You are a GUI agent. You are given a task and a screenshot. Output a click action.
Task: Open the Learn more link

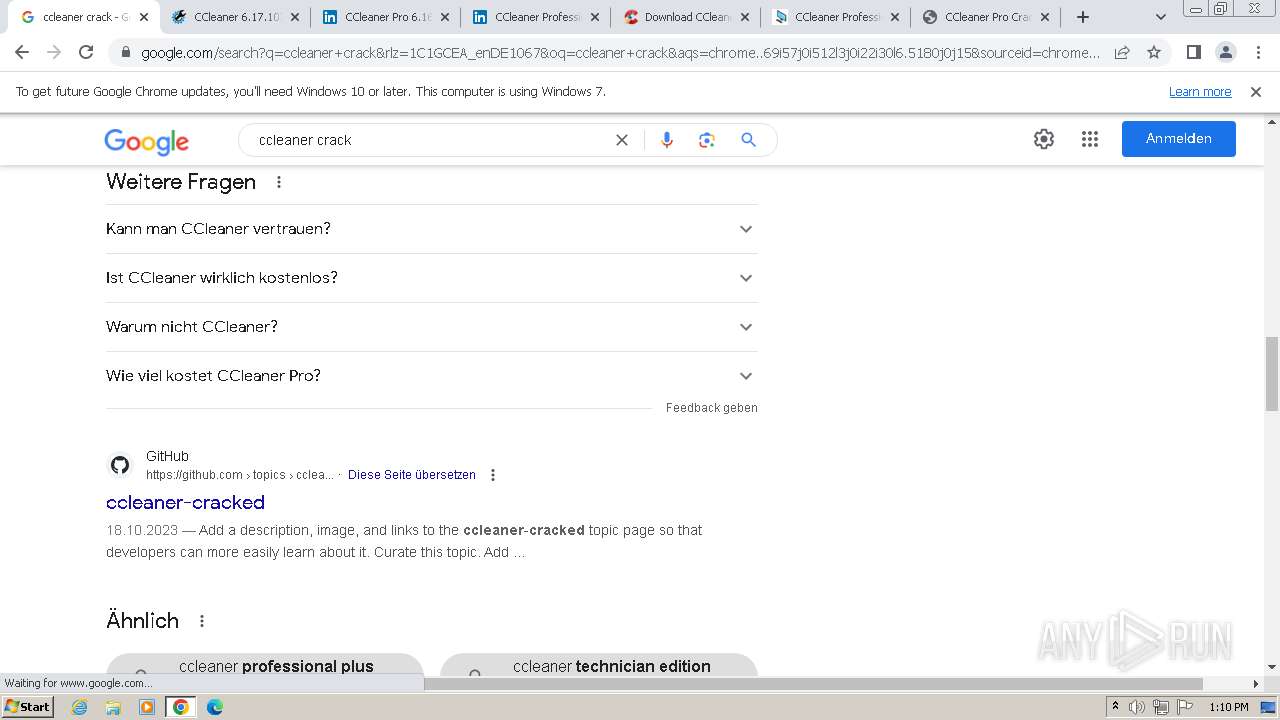click(x=1200, y=91)
